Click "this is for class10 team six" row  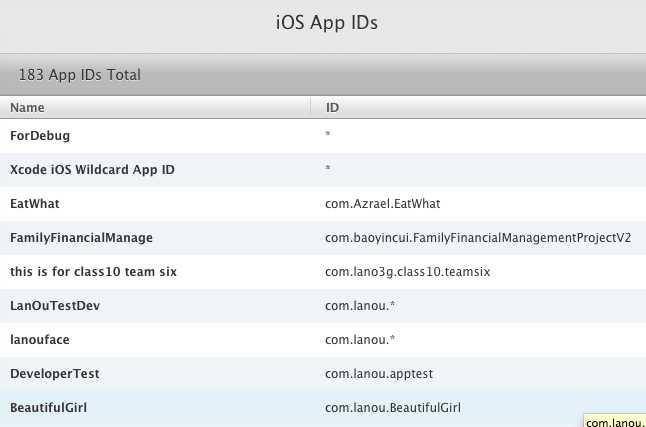pyautogui.click(x=92, y=271)
